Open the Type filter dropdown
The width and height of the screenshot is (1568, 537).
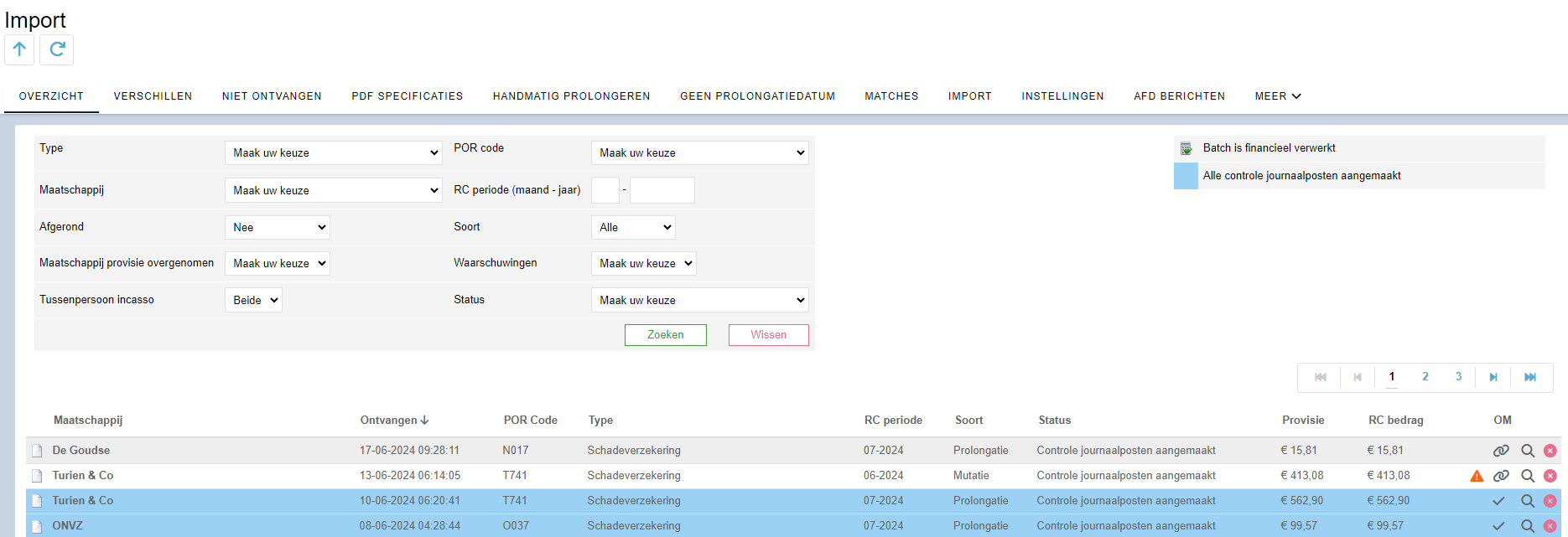334,152
